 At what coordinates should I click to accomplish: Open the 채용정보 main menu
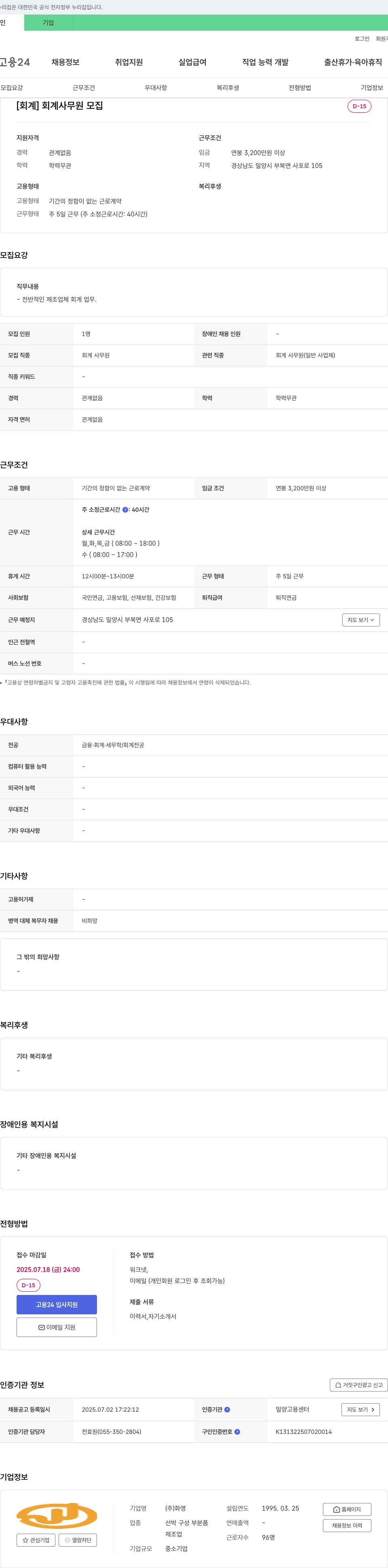[65, 62]
